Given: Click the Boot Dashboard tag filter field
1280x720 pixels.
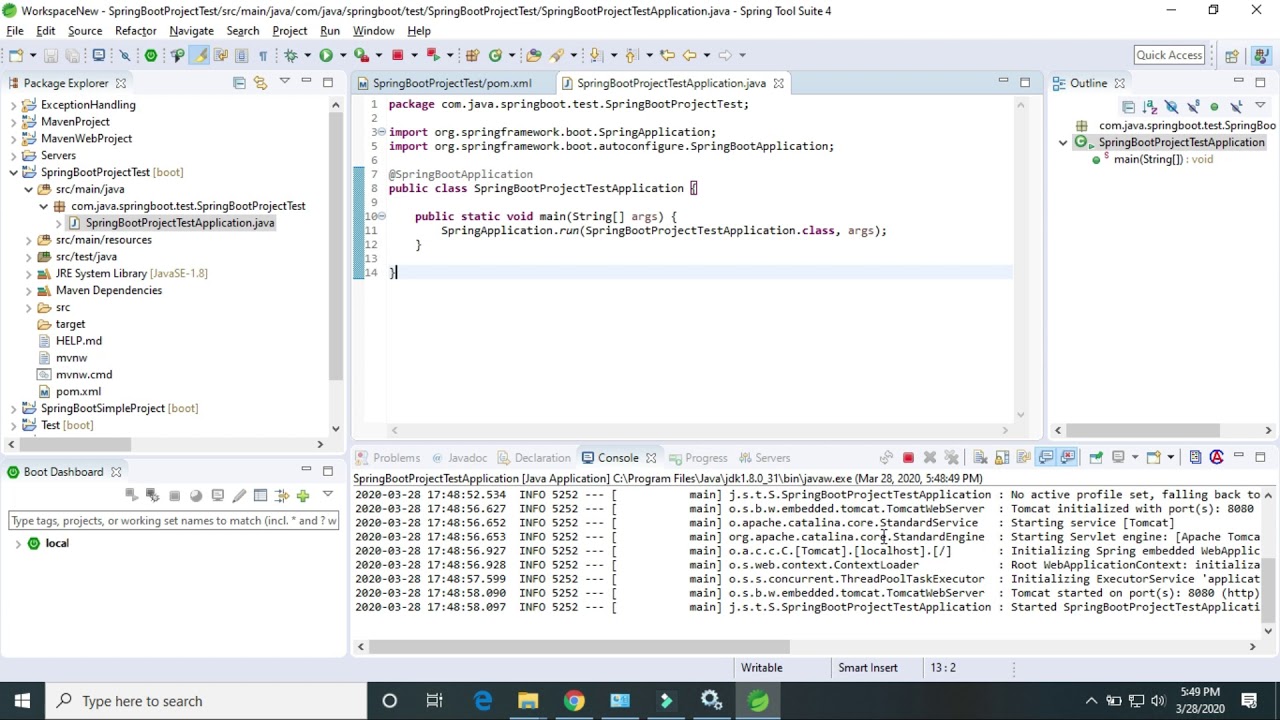Looking at the screenshot, I should click(172, 520).
